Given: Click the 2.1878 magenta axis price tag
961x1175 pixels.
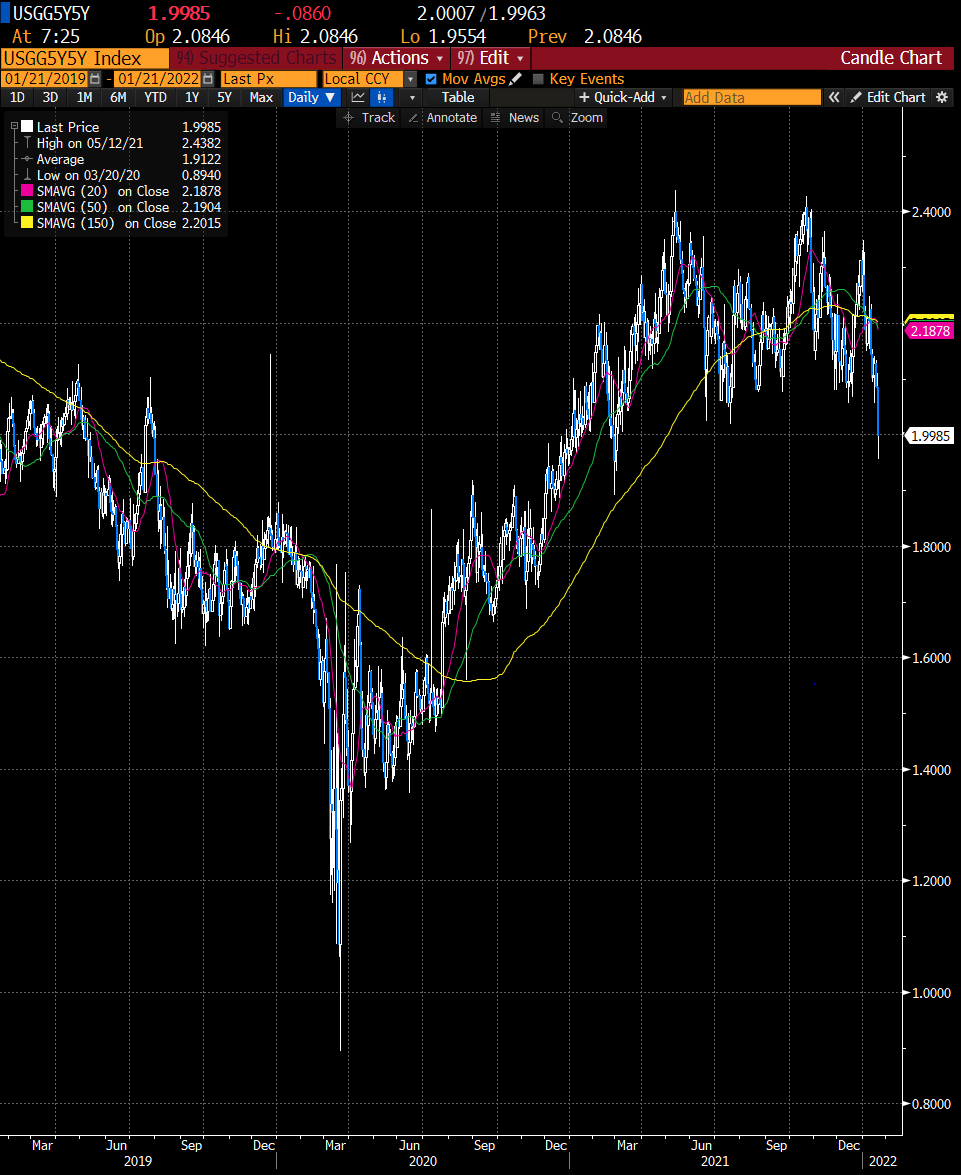Looking at the screenshot, I should point(930,331).
